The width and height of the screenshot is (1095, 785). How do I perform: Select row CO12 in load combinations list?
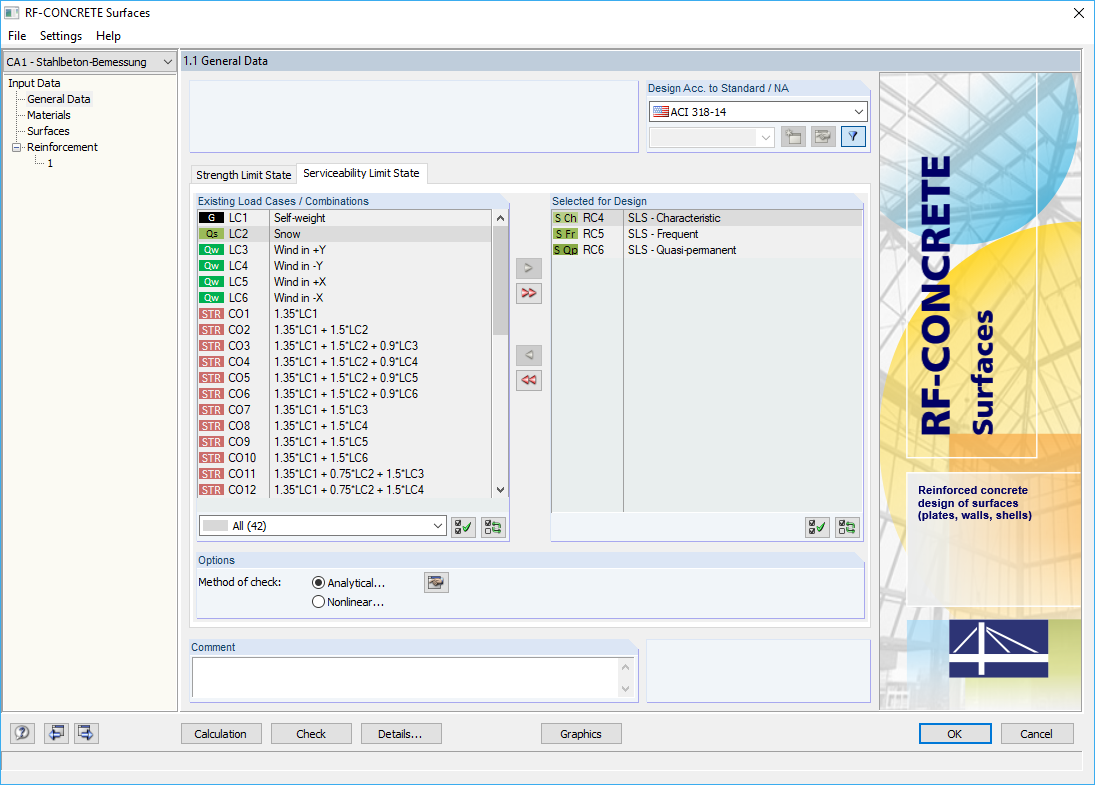point(345,490)
